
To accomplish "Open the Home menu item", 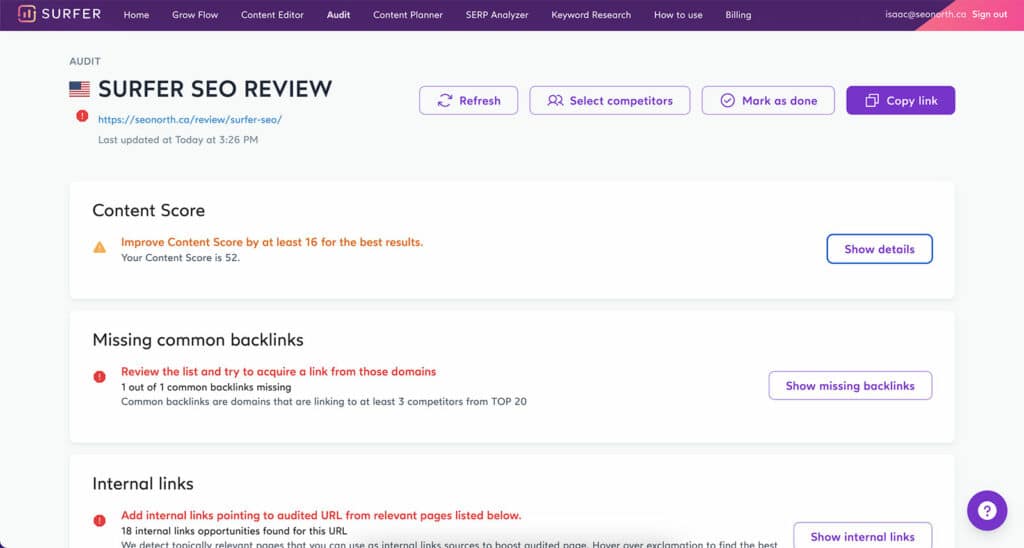I will click(136, 14).
